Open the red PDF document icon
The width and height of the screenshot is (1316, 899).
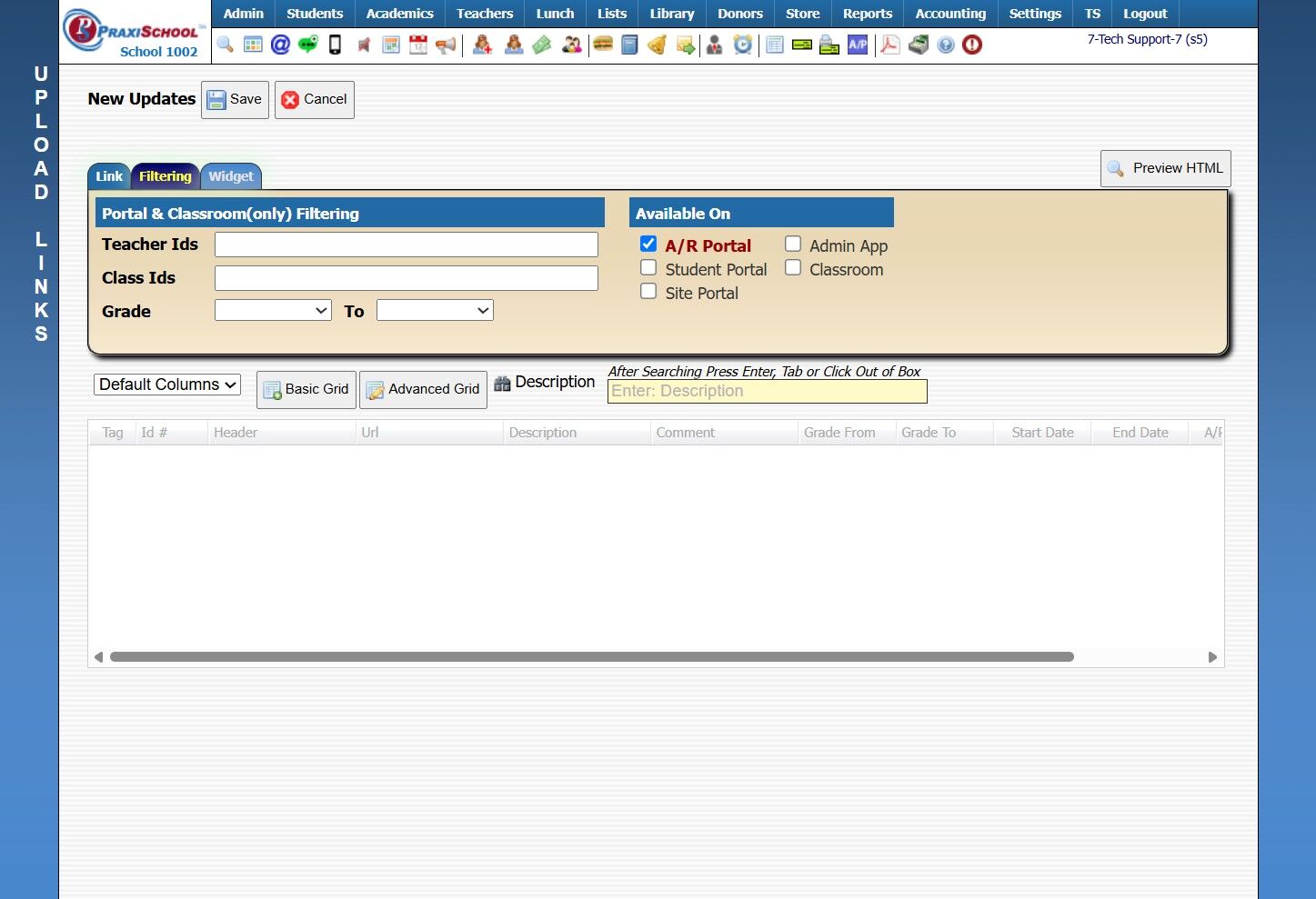tap(890, 45)
